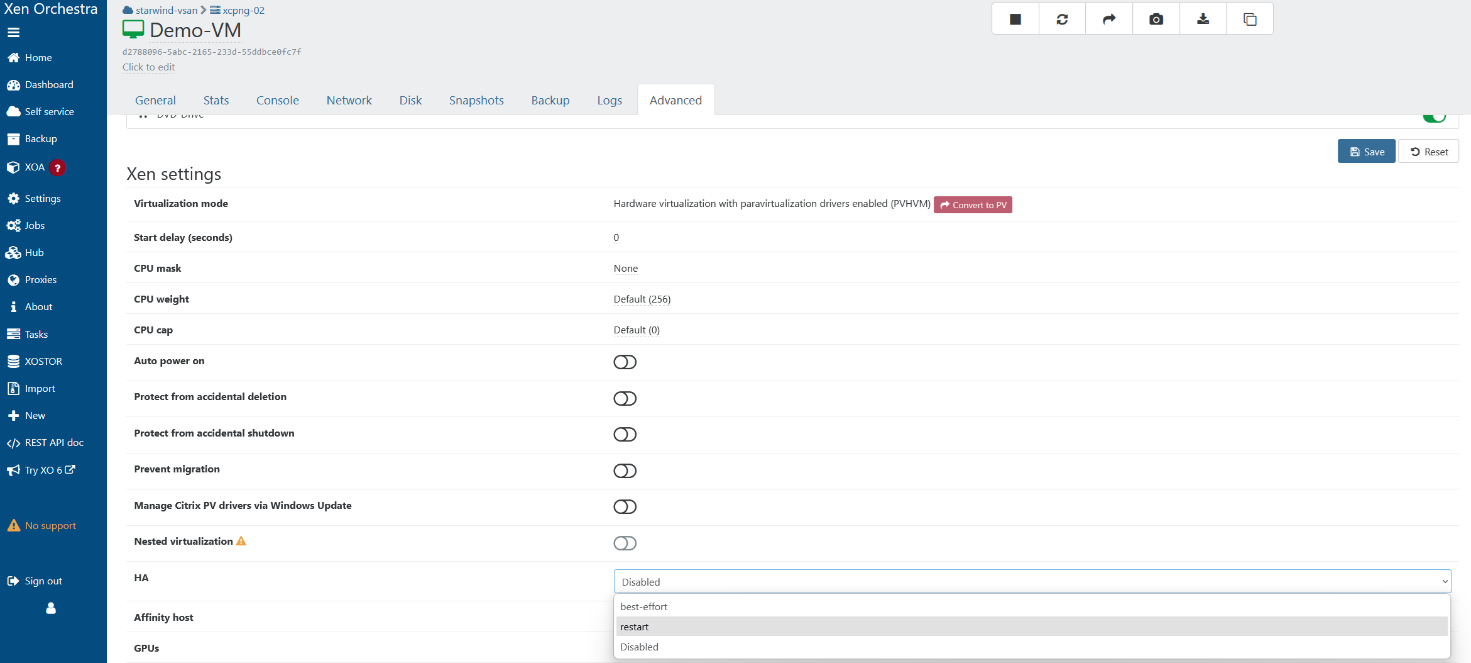Toggle Nested virtualization switch
Viewport: 1471px width, 663px height.
(625, 543)
